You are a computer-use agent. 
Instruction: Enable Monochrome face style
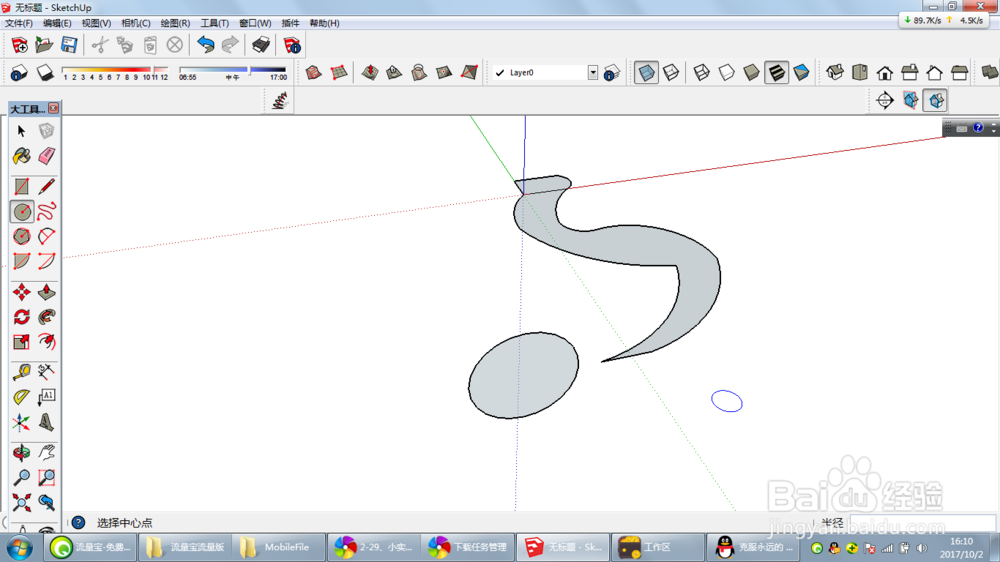(x=802, y=73)
